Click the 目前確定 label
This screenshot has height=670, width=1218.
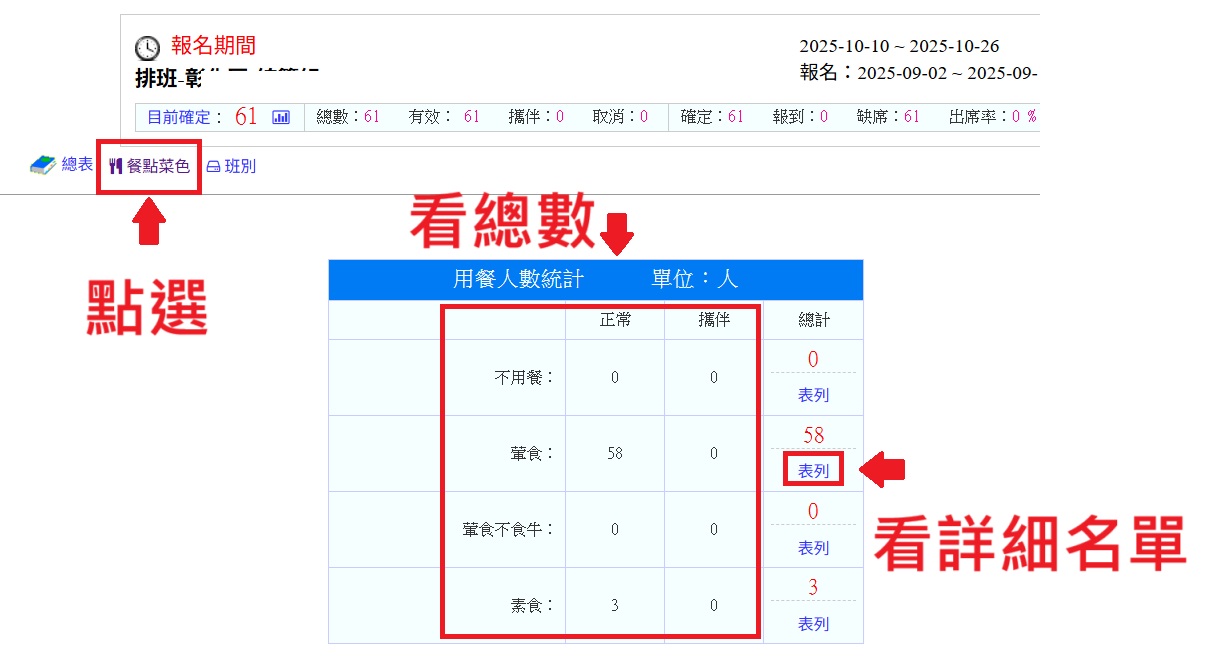pos(185,117)
